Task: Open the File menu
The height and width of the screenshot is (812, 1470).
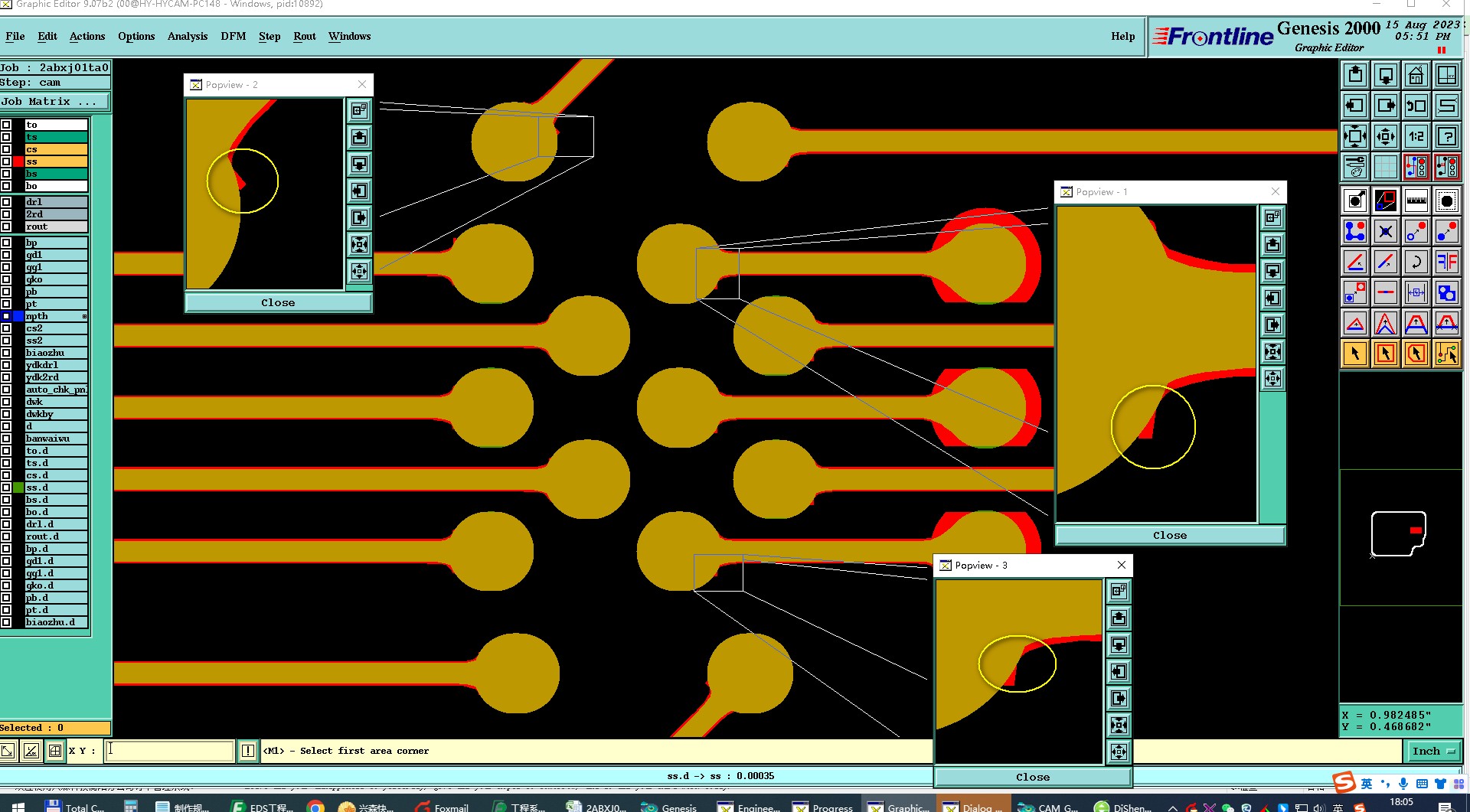Action: coord(15,36)
